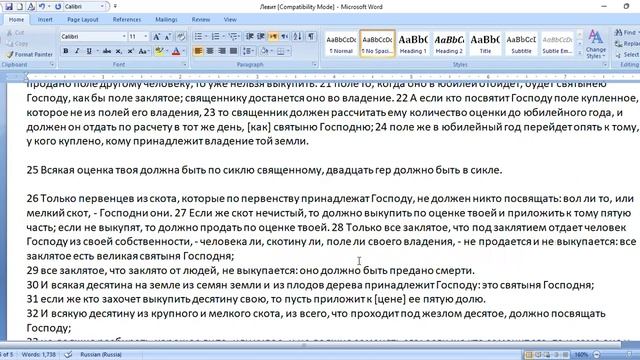
Task: Redo the last action
Action: click(x=58, y=7)
